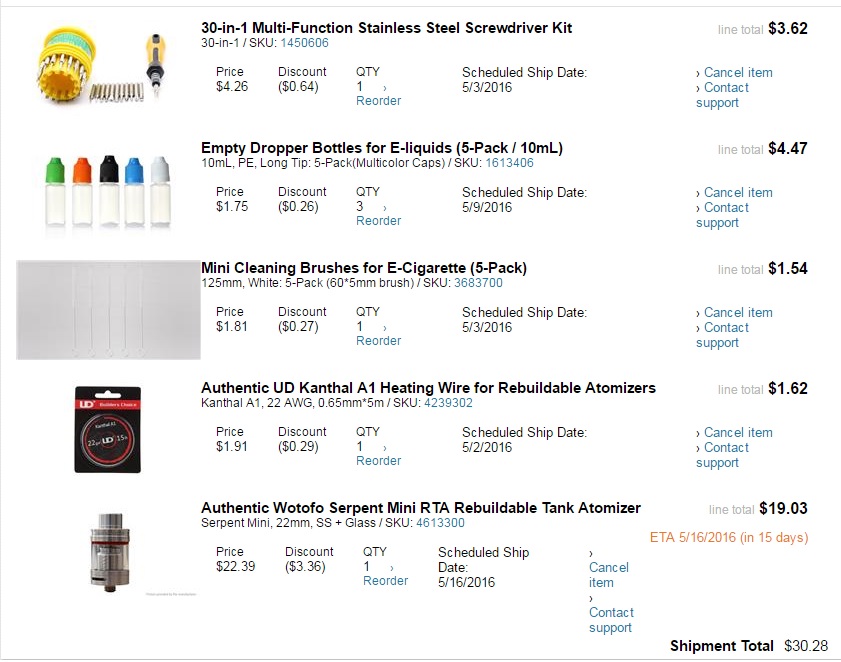Open SKU 4613300 link
The width and height of the screenshot is (841, 662).
pos(440,523)
